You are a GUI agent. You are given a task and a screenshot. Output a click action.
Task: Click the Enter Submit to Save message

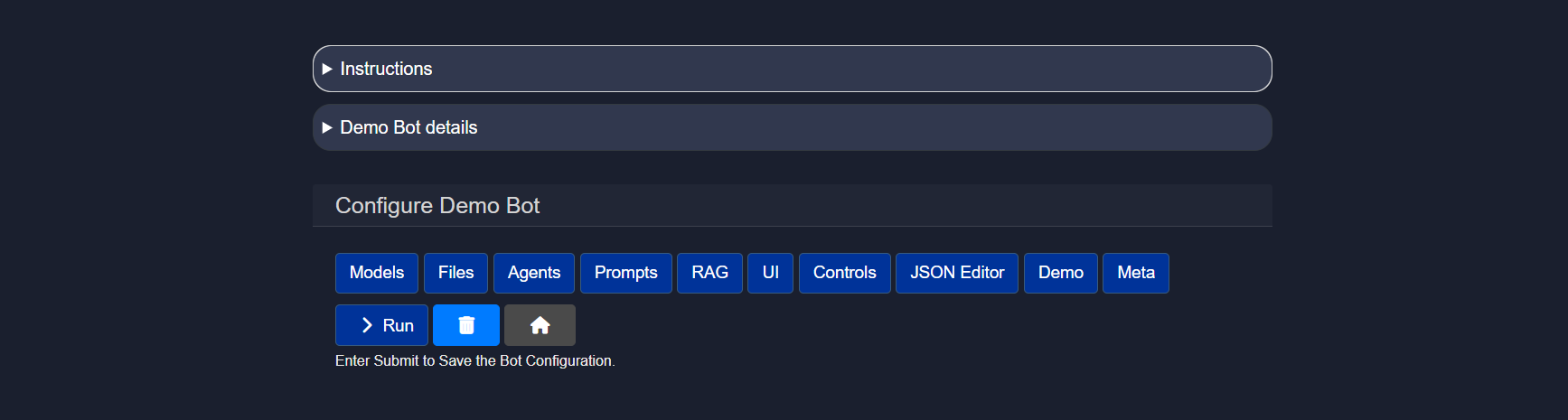474,361
